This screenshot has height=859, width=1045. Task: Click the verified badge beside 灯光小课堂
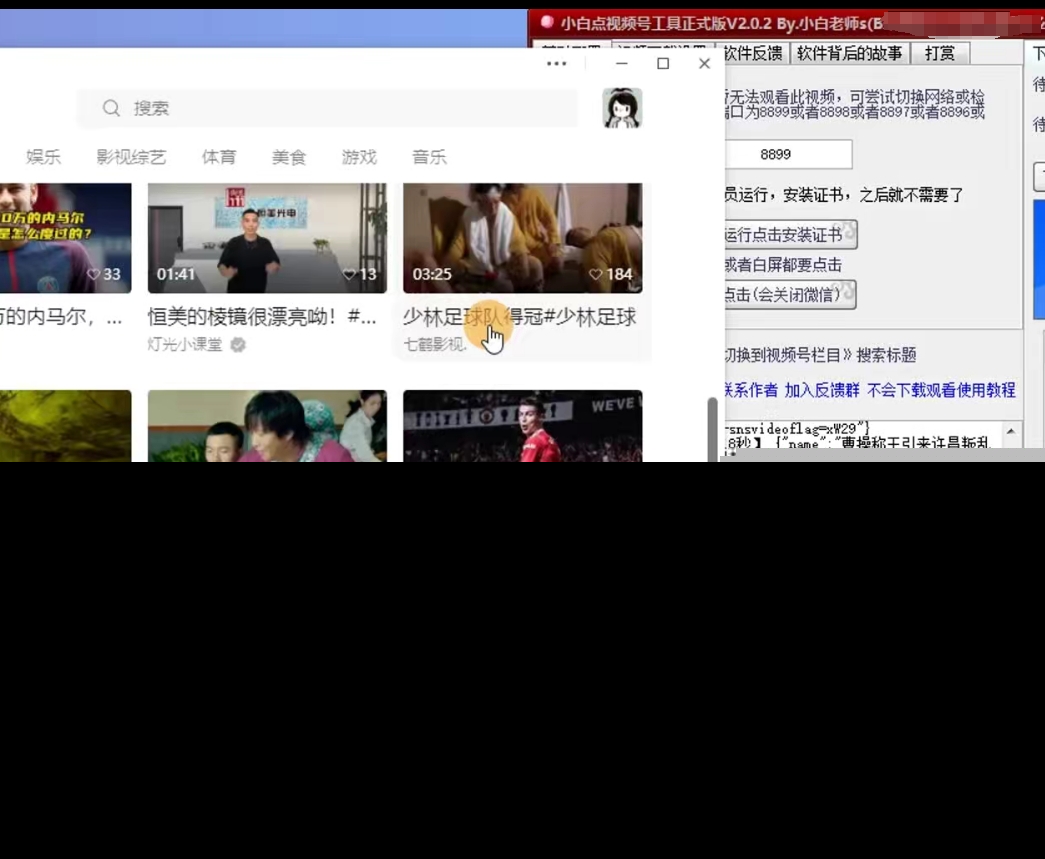coord(238,345)
